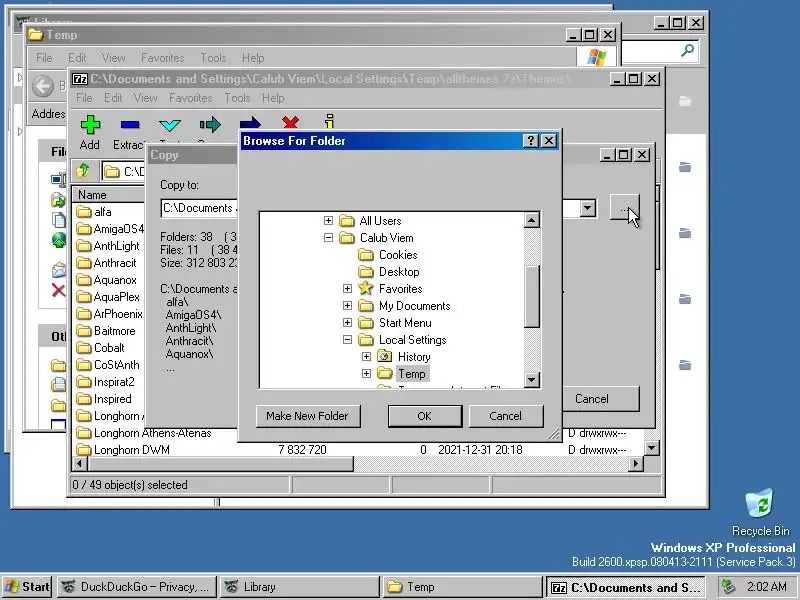This screenshot has width=800, height=600.
Task: Collapse the Local Settings tree node
Action: click(347, 340)
